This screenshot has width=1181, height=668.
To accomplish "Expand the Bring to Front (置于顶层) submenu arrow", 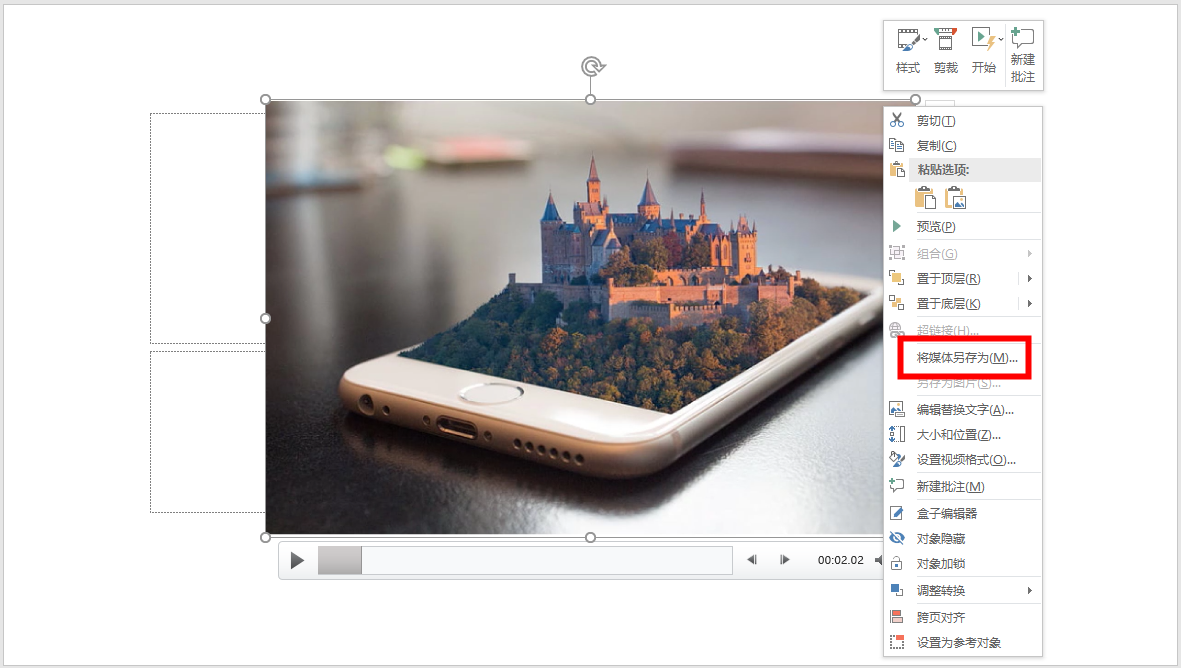I will tap(1030, 279).
